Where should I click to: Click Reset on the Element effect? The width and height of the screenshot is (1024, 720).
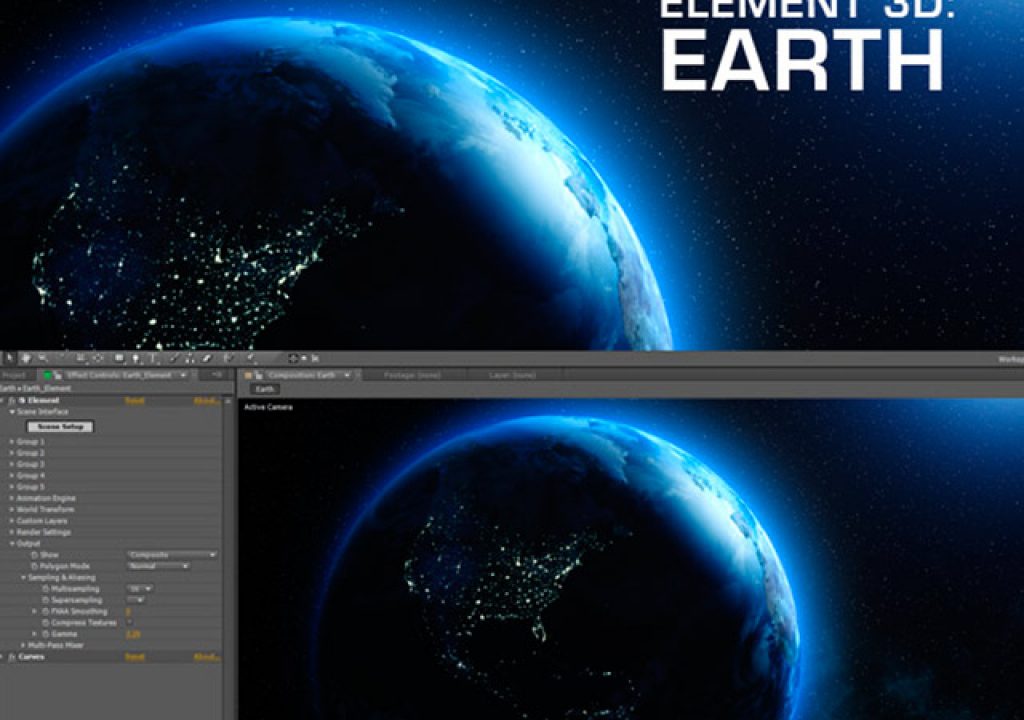click(x=134, y=400)
